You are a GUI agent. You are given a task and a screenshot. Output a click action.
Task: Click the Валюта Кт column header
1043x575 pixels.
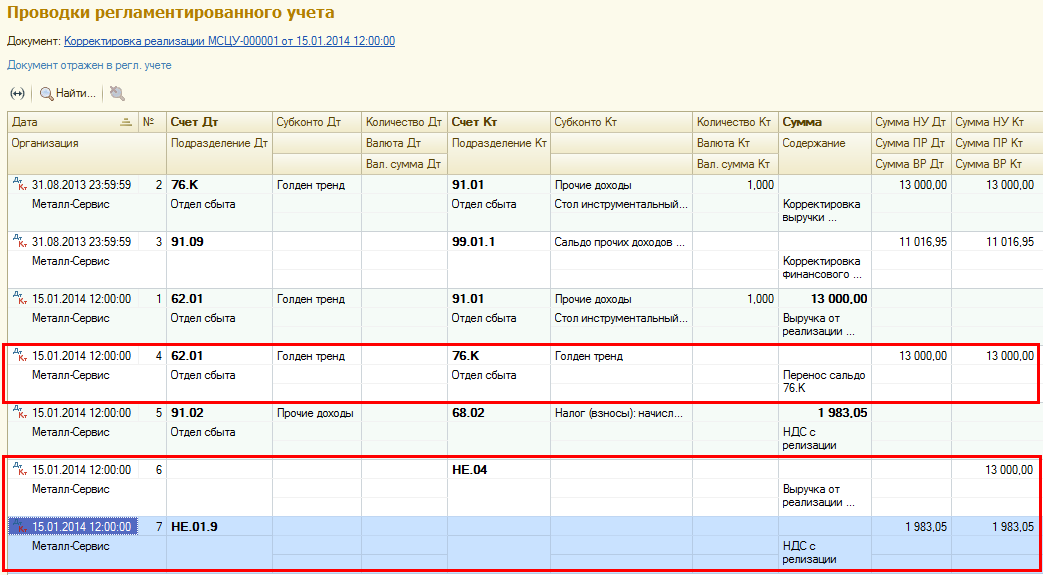coord(736,143)
